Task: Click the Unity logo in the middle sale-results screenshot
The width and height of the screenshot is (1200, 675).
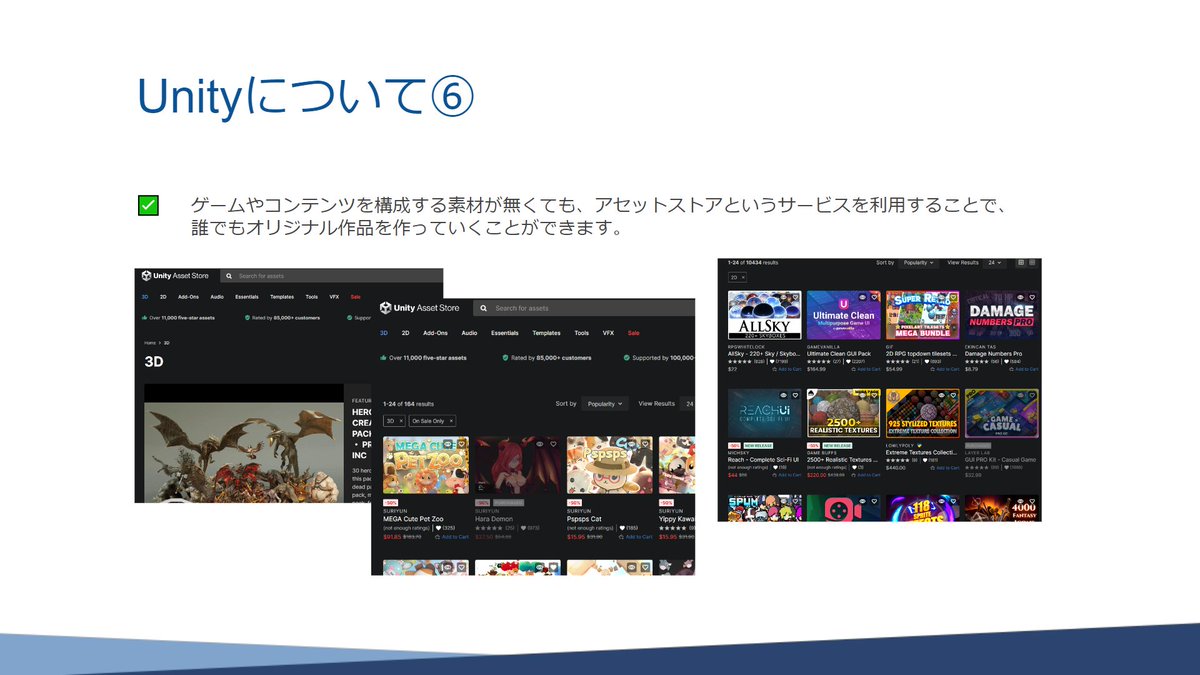Action: coord(386,308)
